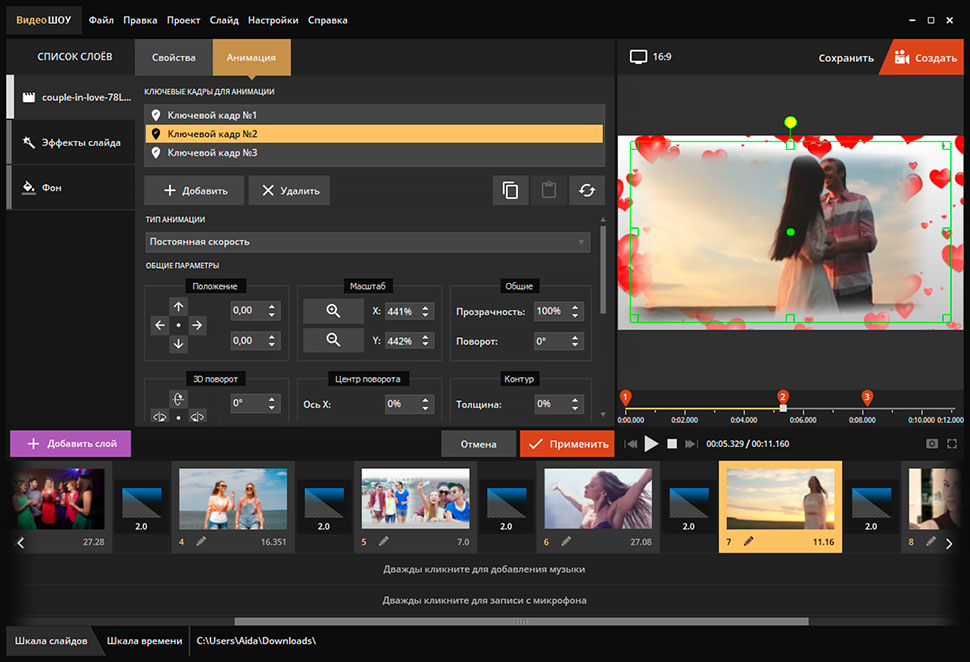Adjust the Поворот angle stepper

tap(575, 341)
